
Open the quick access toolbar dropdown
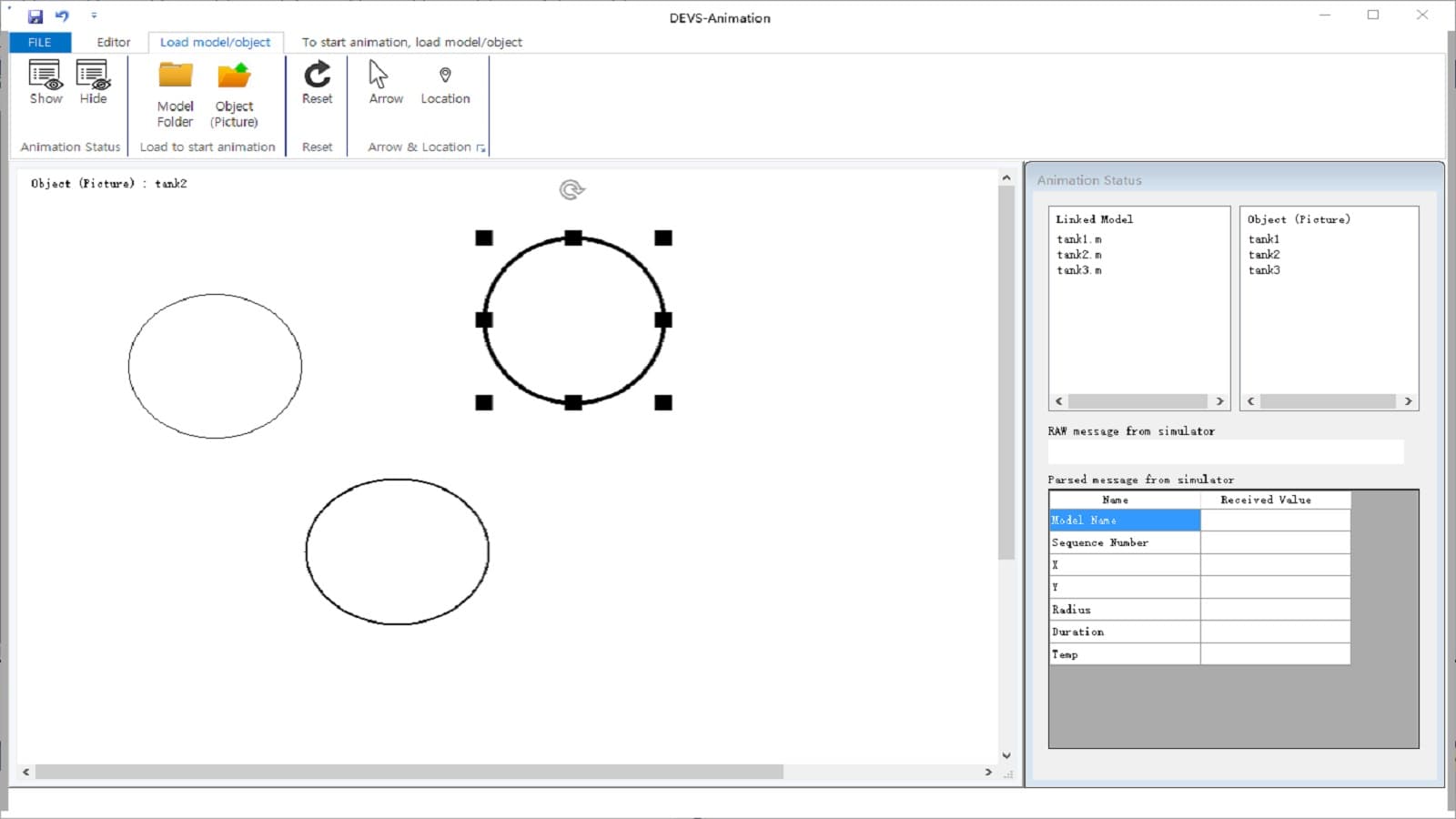click(94, 16)
